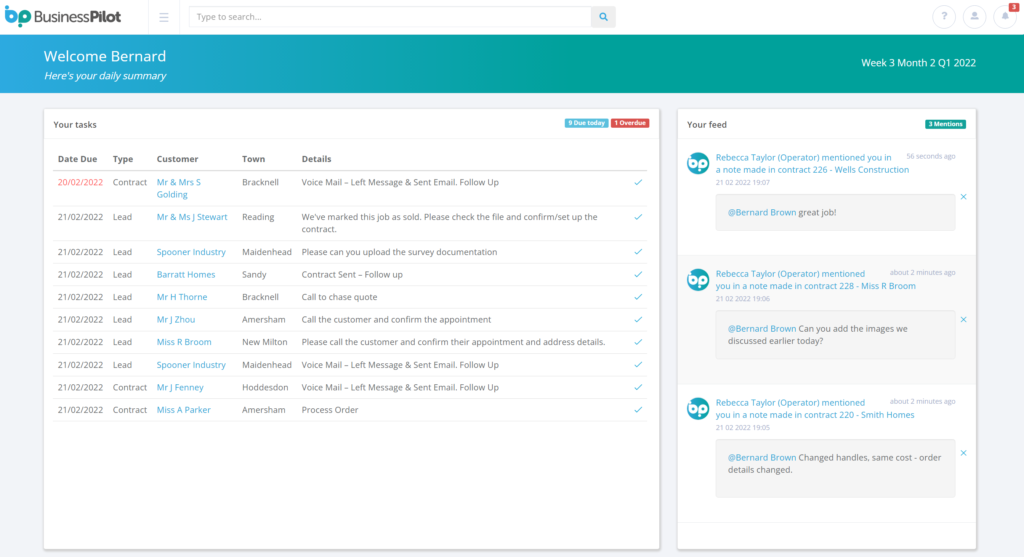
Task: Open Mr J Zhou customer link
Action: coord(176,320)
